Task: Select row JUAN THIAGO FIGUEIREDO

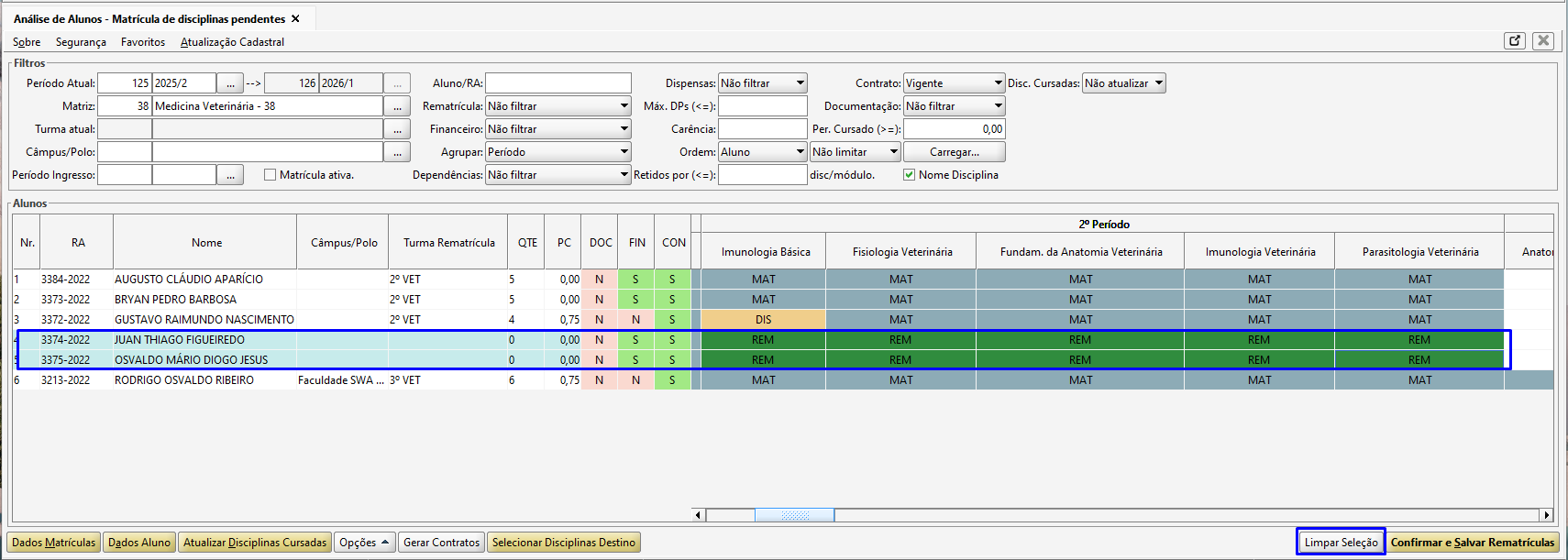Action: click(783, 340)
